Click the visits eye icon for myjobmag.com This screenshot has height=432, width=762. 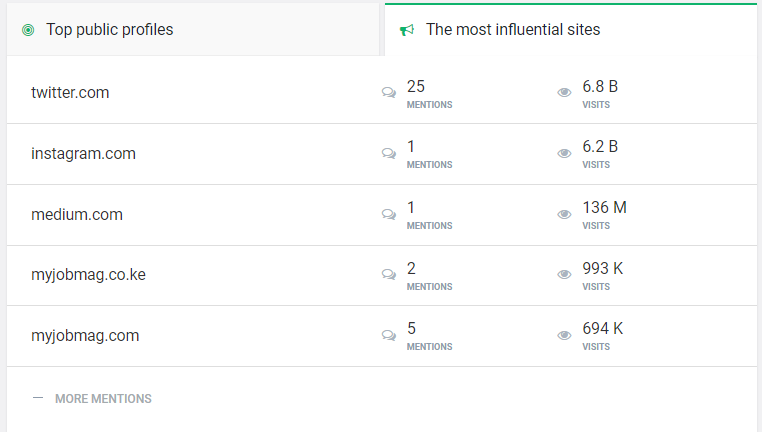(x=564, y=337)
